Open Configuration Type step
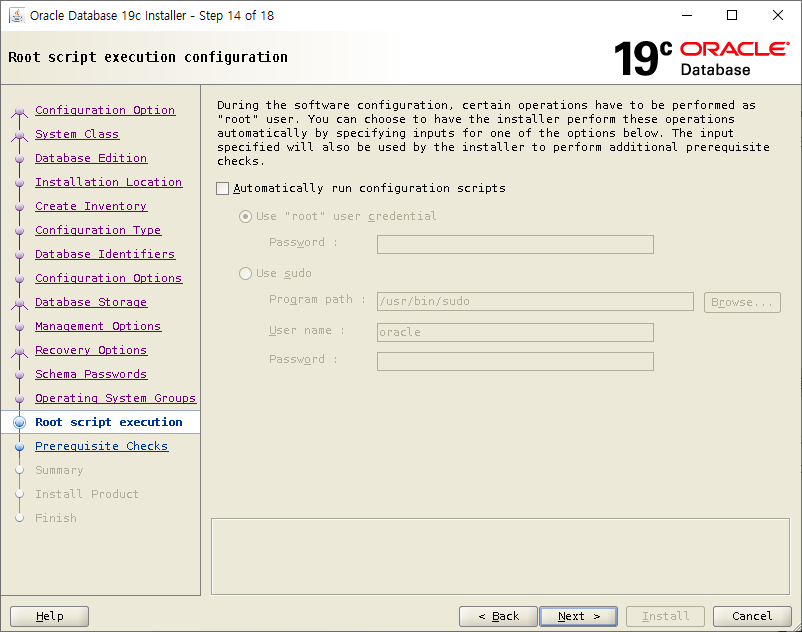 (x=98, y=230)
